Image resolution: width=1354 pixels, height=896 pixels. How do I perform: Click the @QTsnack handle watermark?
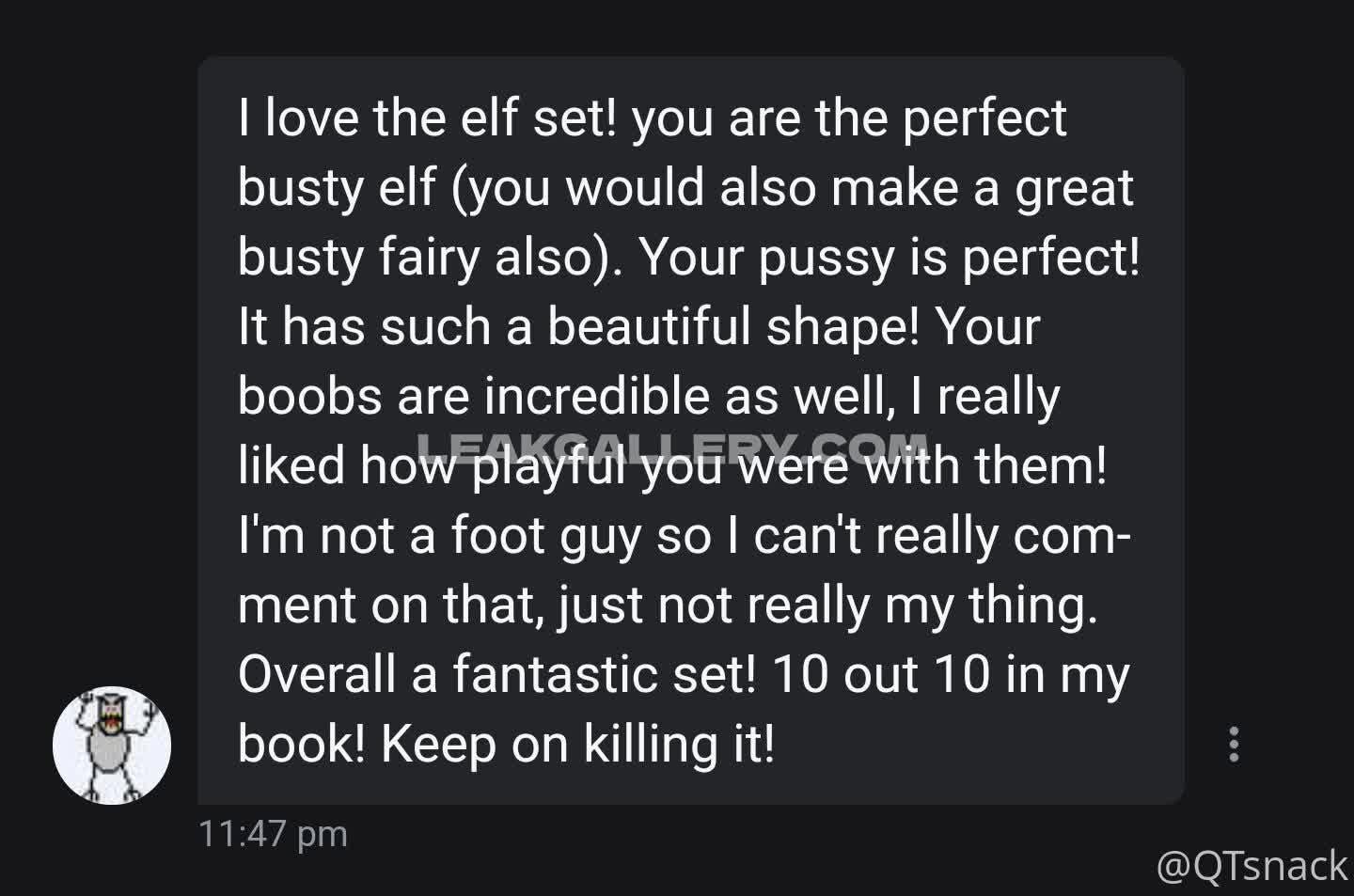tap(1252, 865)
